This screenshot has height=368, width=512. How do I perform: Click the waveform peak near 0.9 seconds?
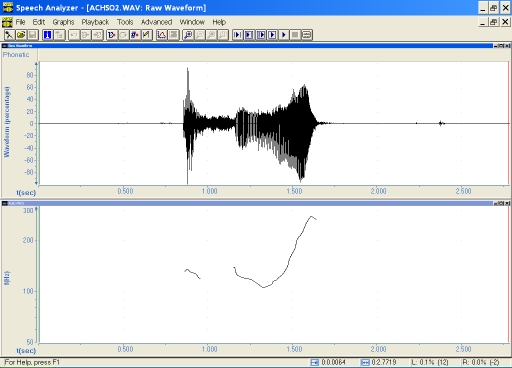click(x=187, y=69)
